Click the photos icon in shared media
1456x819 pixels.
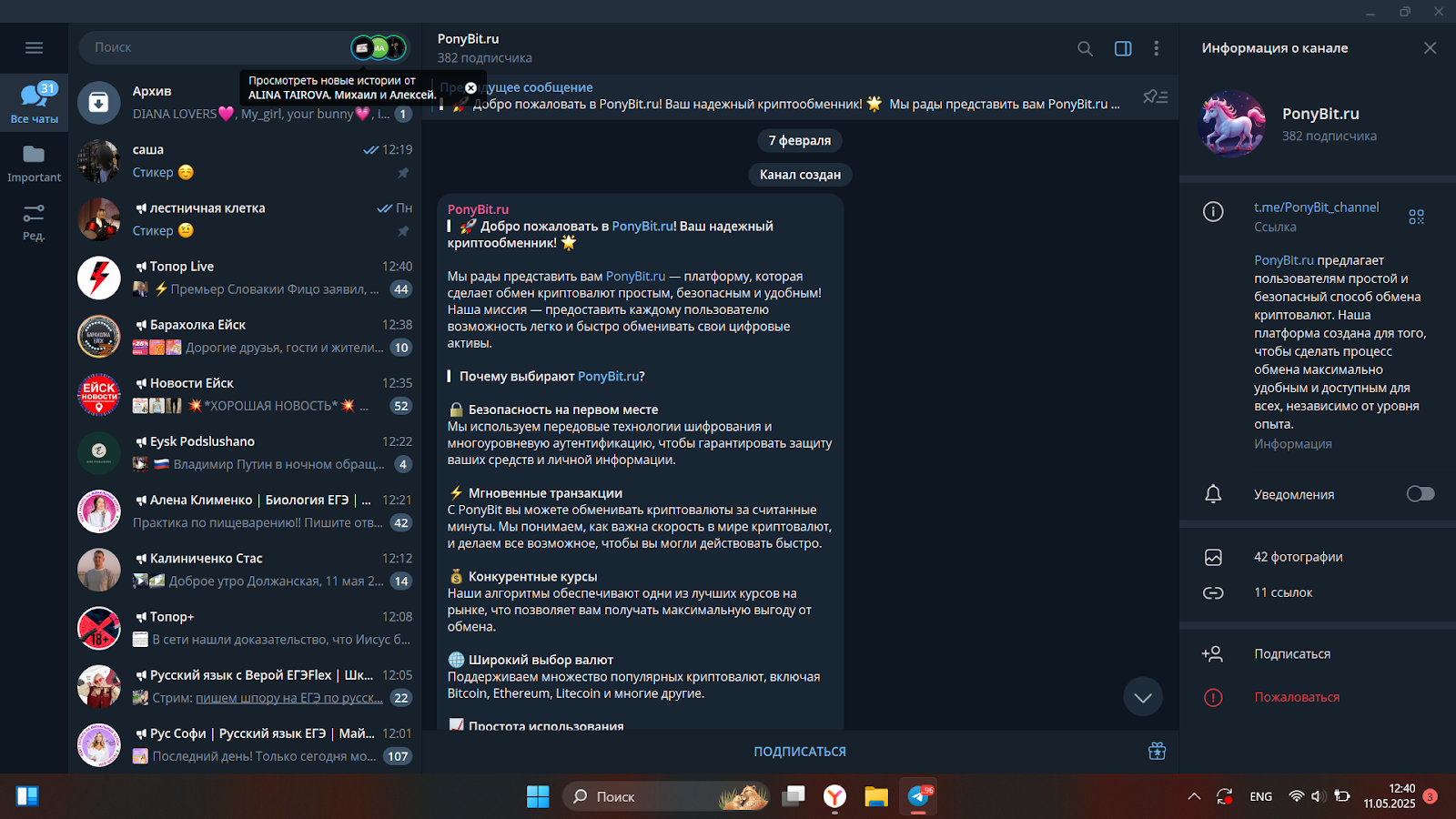tap(1213, 557)
